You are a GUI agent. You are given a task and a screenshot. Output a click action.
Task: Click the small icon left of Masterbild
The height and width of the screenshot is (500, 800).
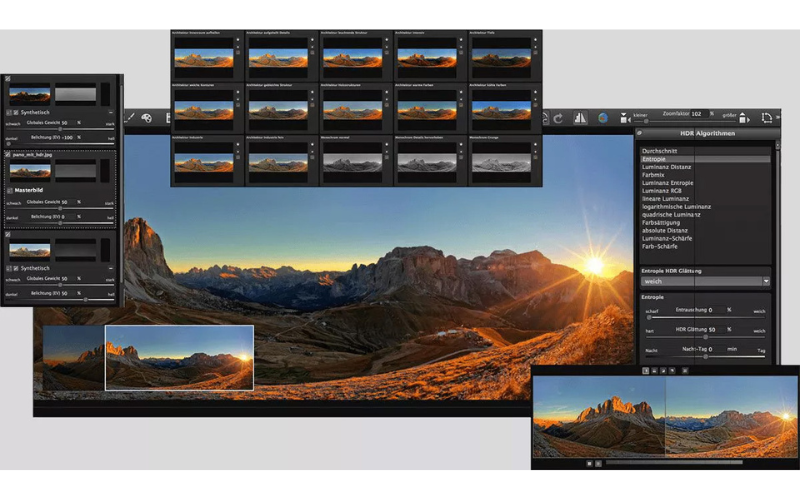pos(9,190)
